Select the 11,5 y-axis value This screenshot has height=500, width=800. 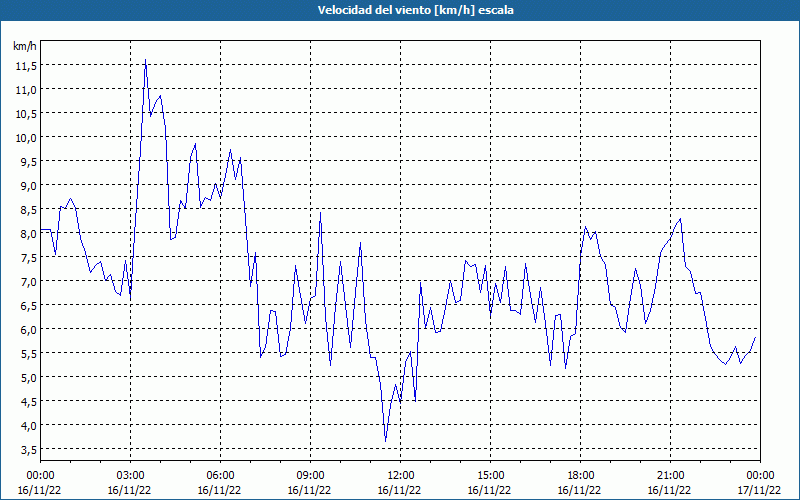point(26,65)
